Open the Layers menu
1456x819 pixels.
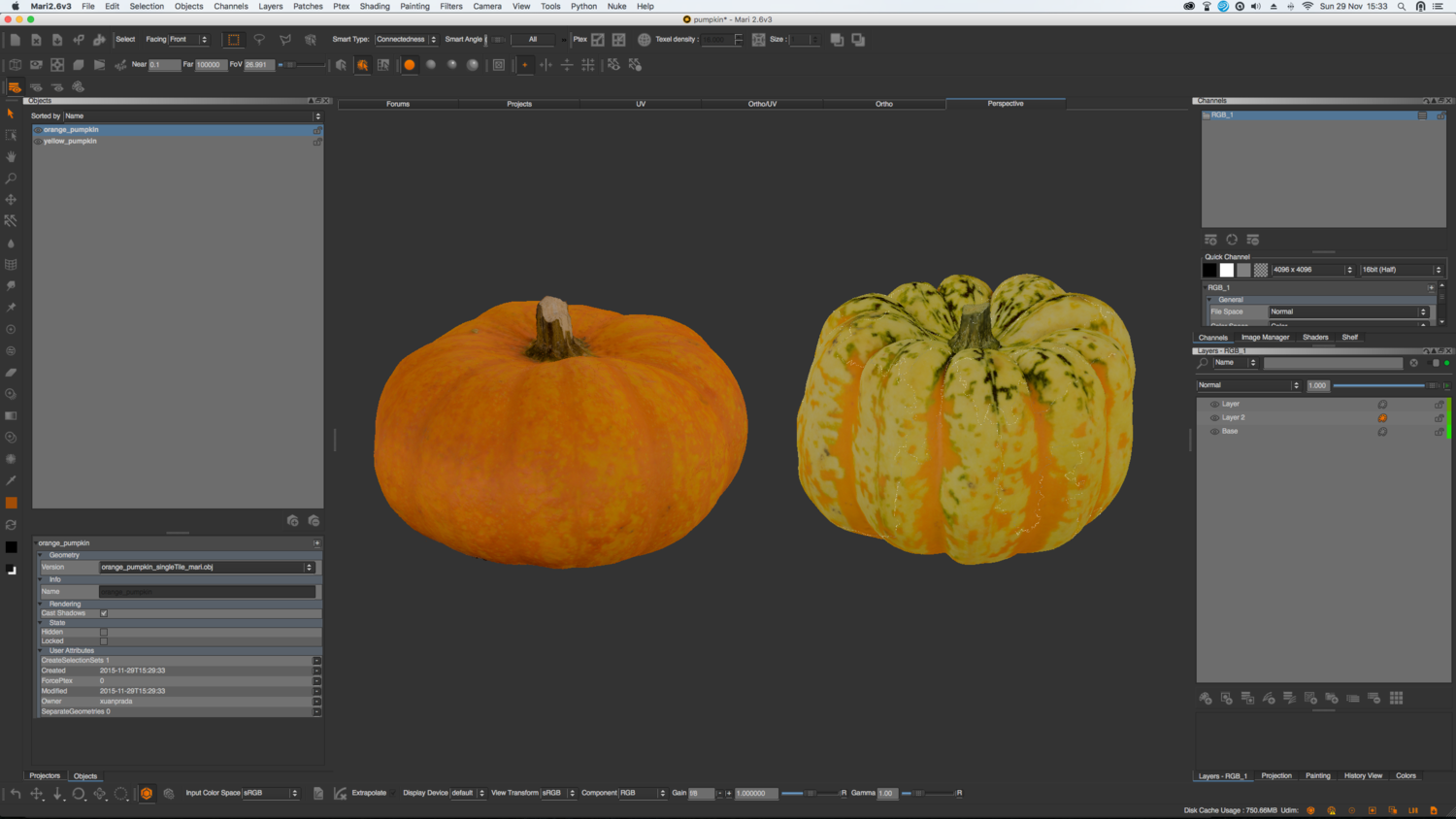(x=271, y=6)
